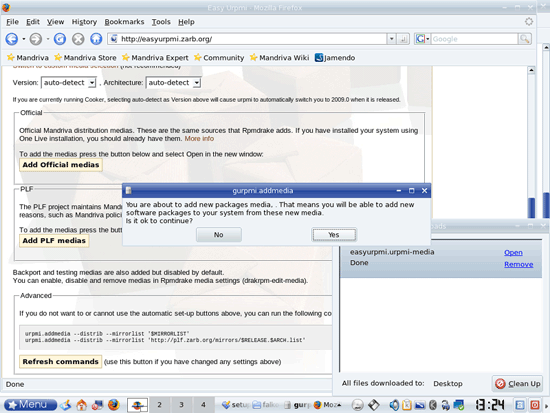Switch to virtual desktop 4
The width and height of the screenshot is (550, 413).
click(203, 405)
